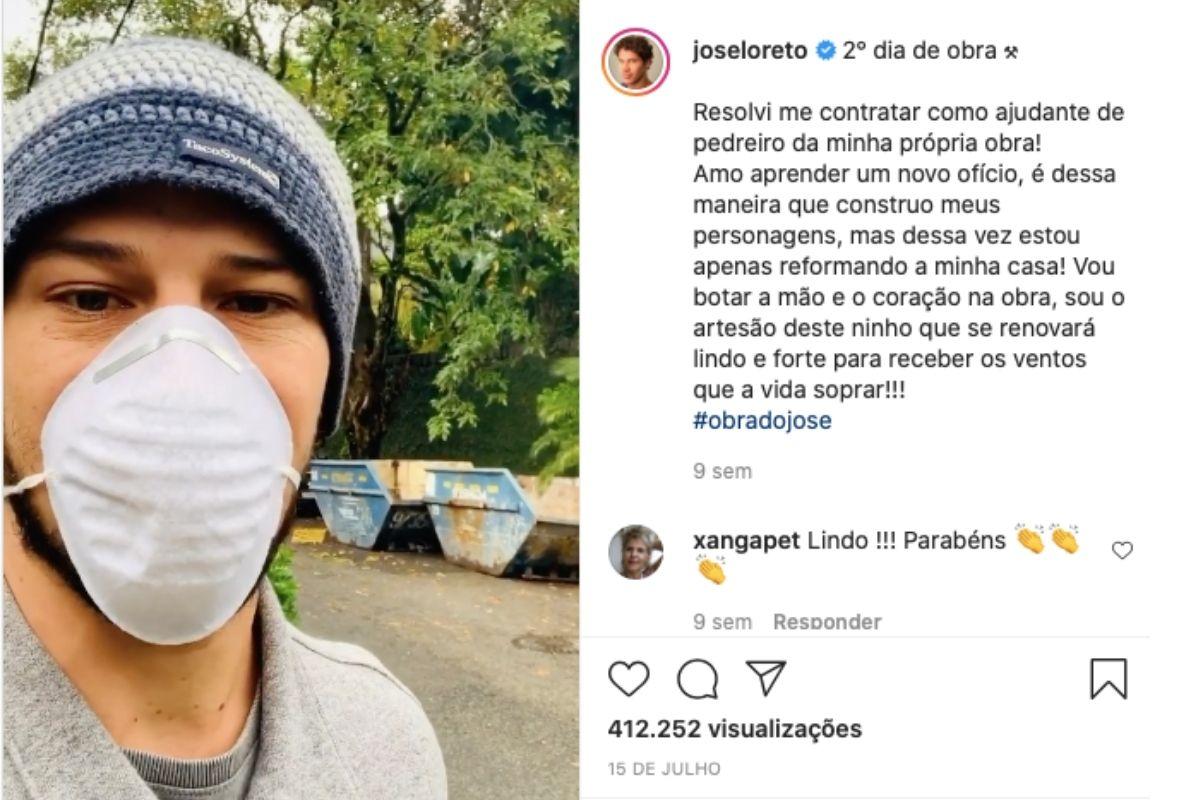1200x800 pixels.
Task: Like the post with the heart icon
Action: (629, 679)
